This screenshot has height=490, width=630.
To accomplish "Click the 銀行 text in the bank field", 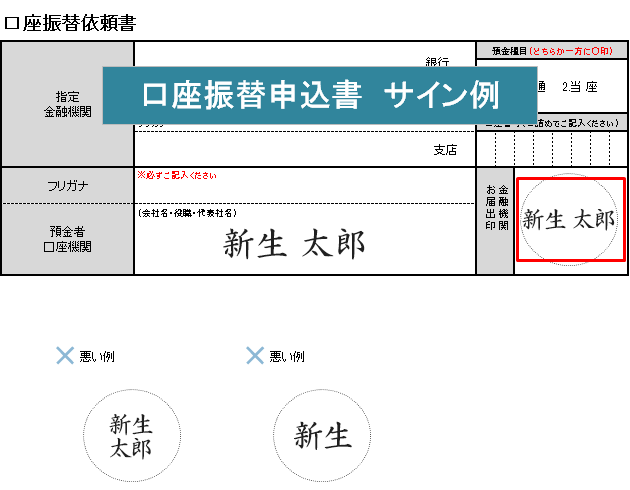I will tap(436, 62).
